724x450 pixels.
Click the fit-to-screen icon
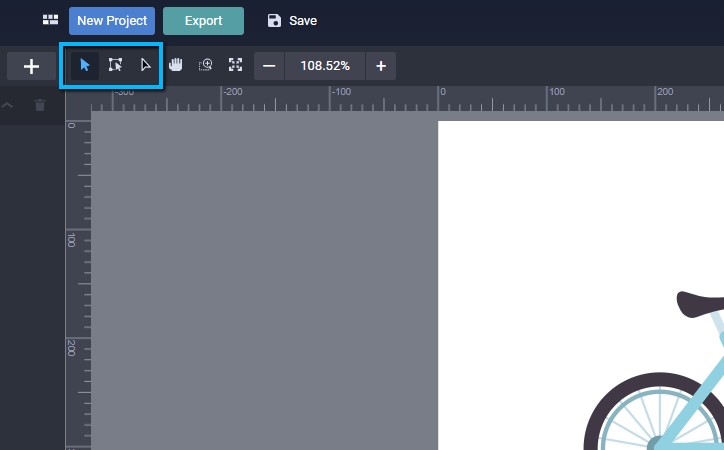coord(235,66)
